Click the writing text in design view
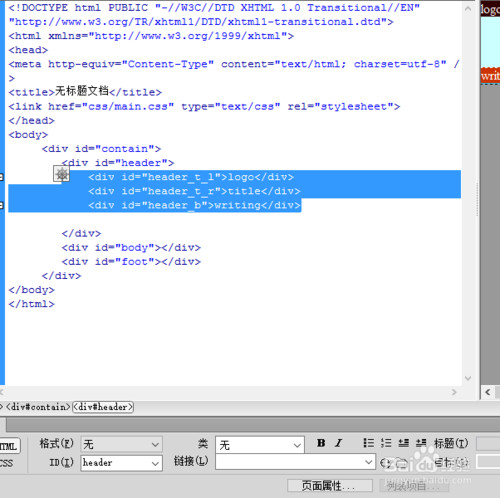 pos(490,76)
